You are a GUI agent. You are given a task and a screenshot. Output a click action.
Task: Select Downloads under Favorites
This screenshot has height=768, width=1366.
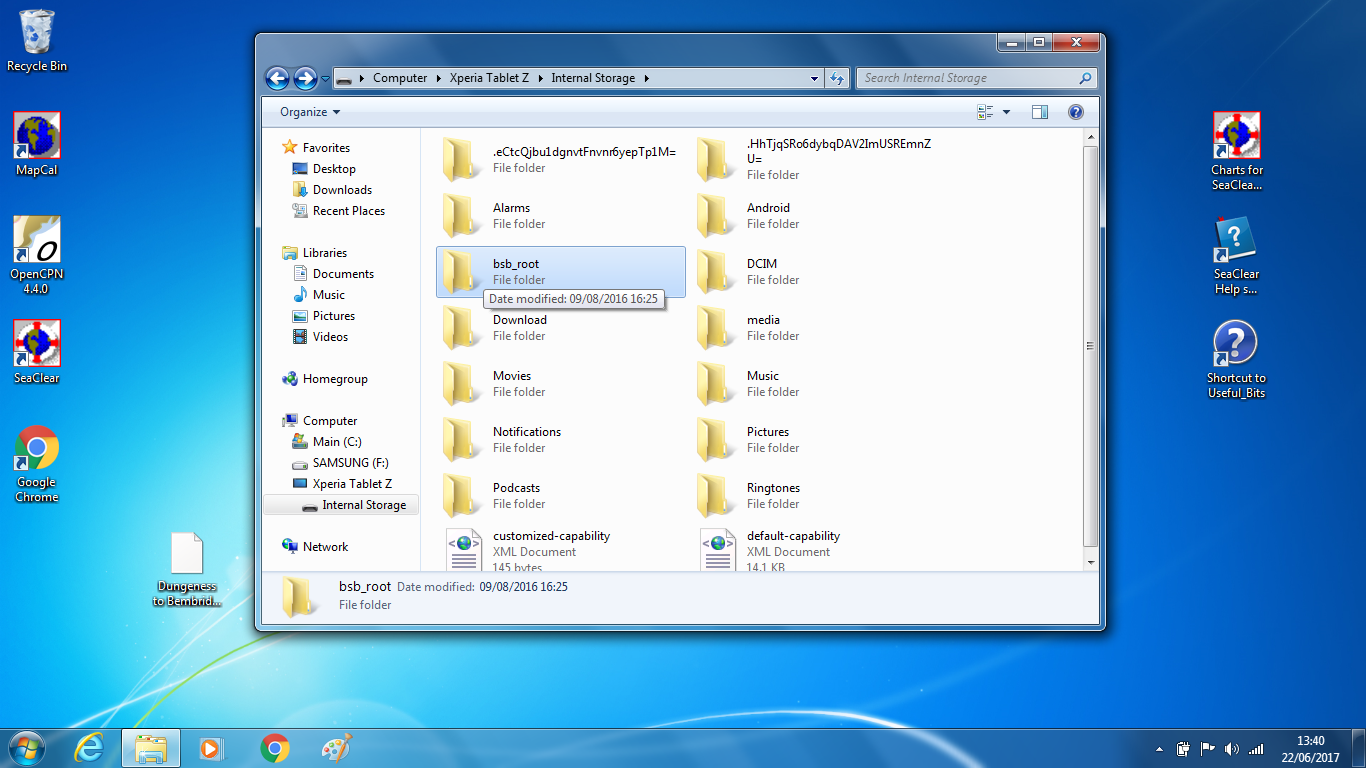pos(342,190)
